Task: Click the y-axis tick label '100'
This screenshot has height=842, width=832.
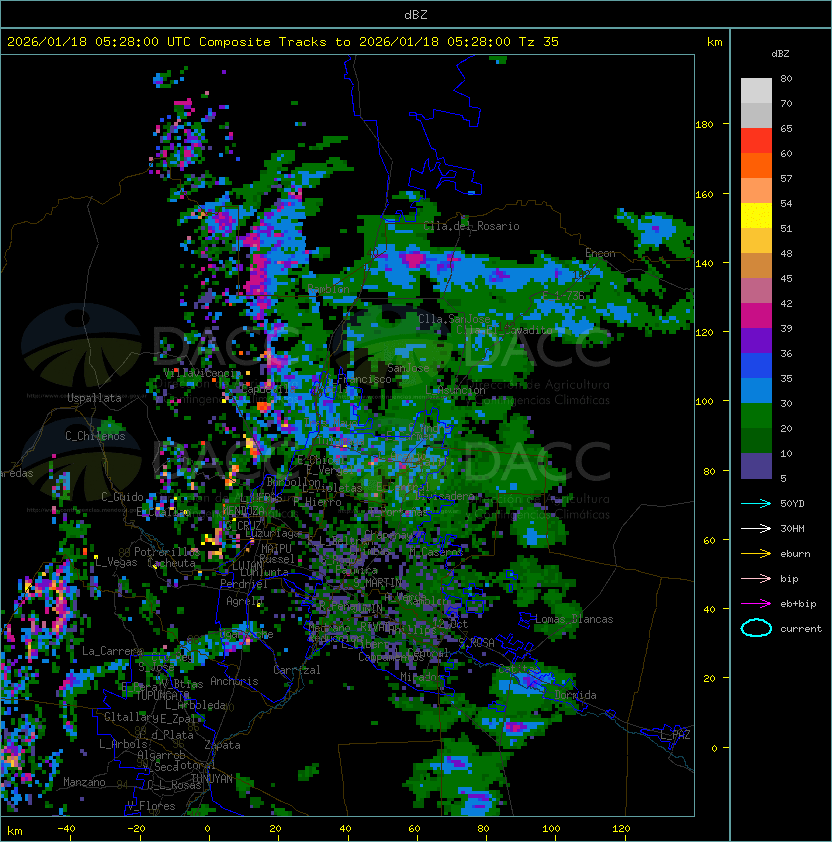Action: tap(704, 402)
